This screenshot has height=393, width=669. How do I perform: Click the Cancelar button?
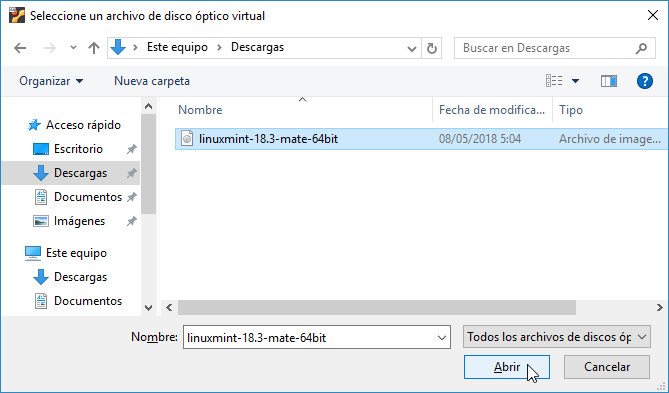(607, 367)
